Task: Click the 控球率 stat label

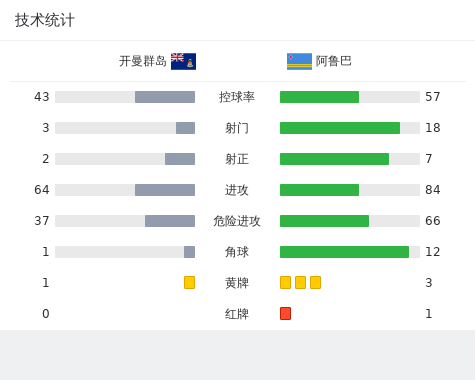Action: point(237,97)
